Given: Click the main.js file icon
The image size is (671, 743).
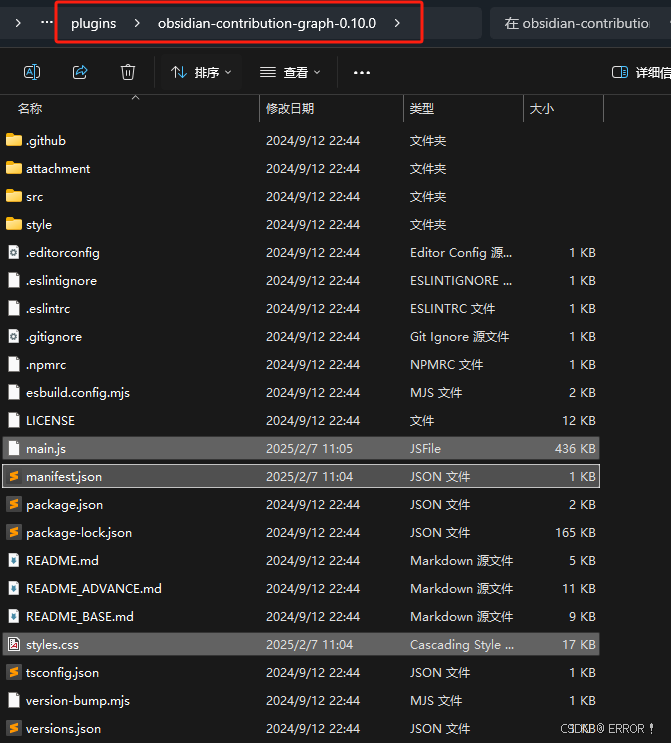Looking at the screenshot, I should 14,448.
